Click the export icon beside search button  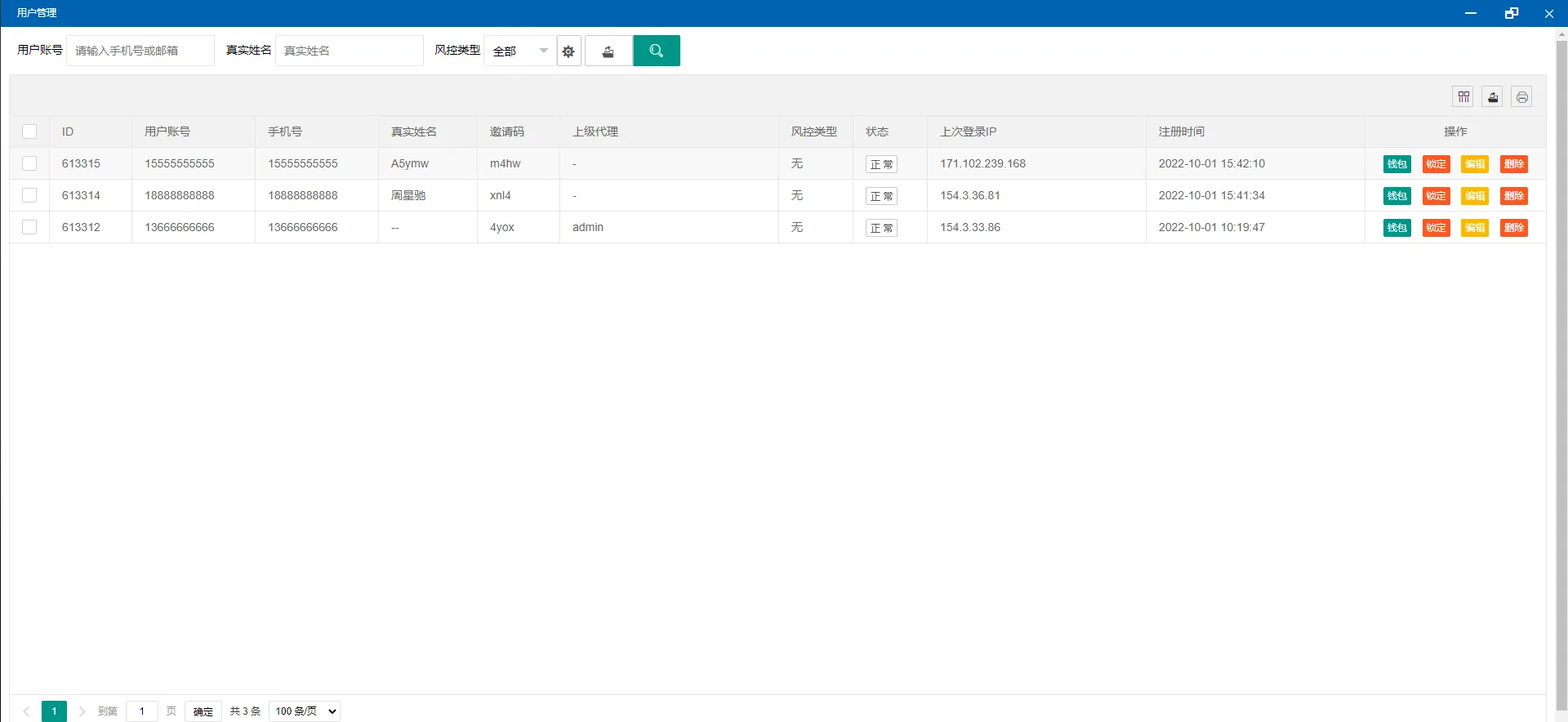608,51
